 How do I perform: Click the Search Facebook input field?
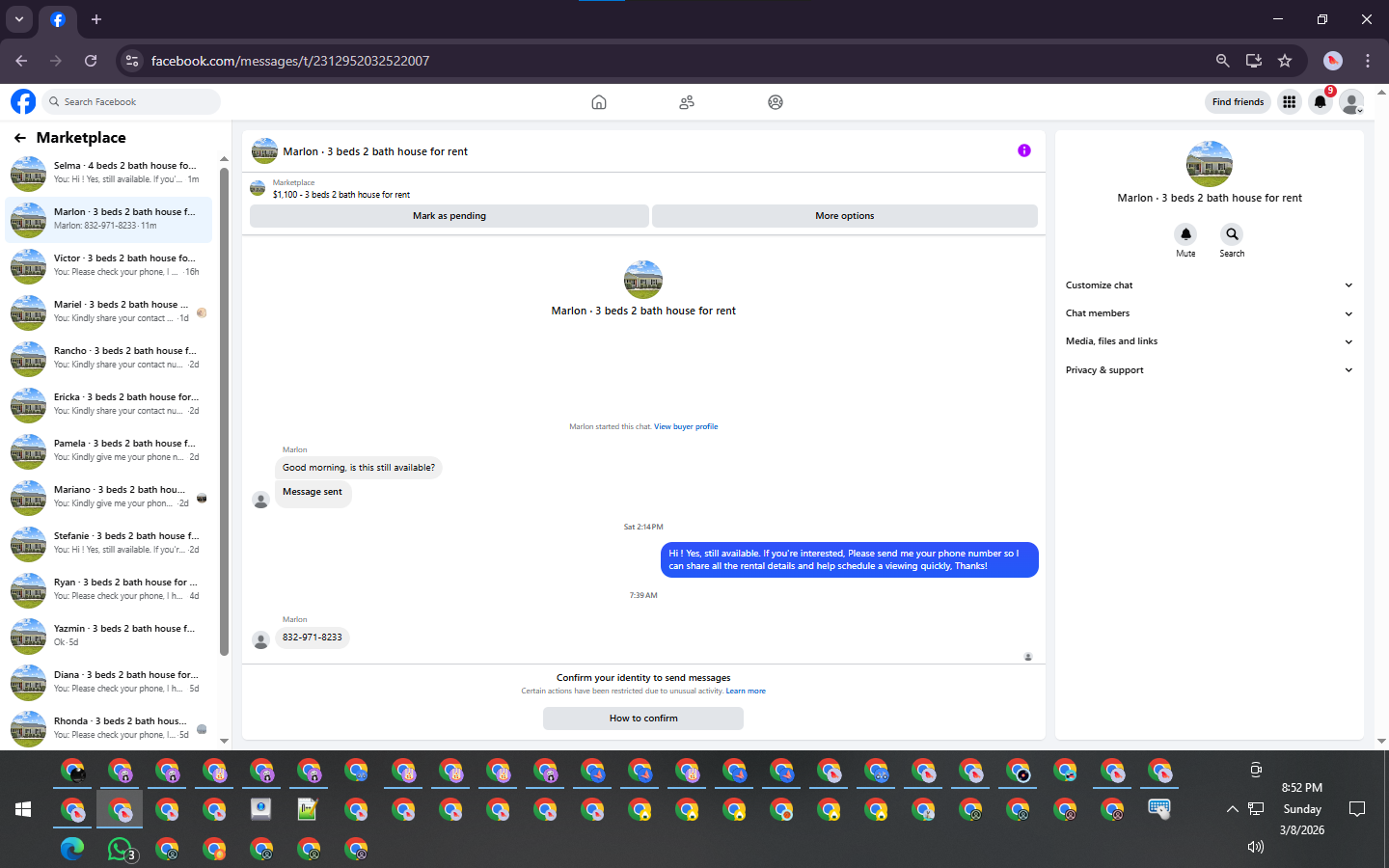[x=130, y=101]
